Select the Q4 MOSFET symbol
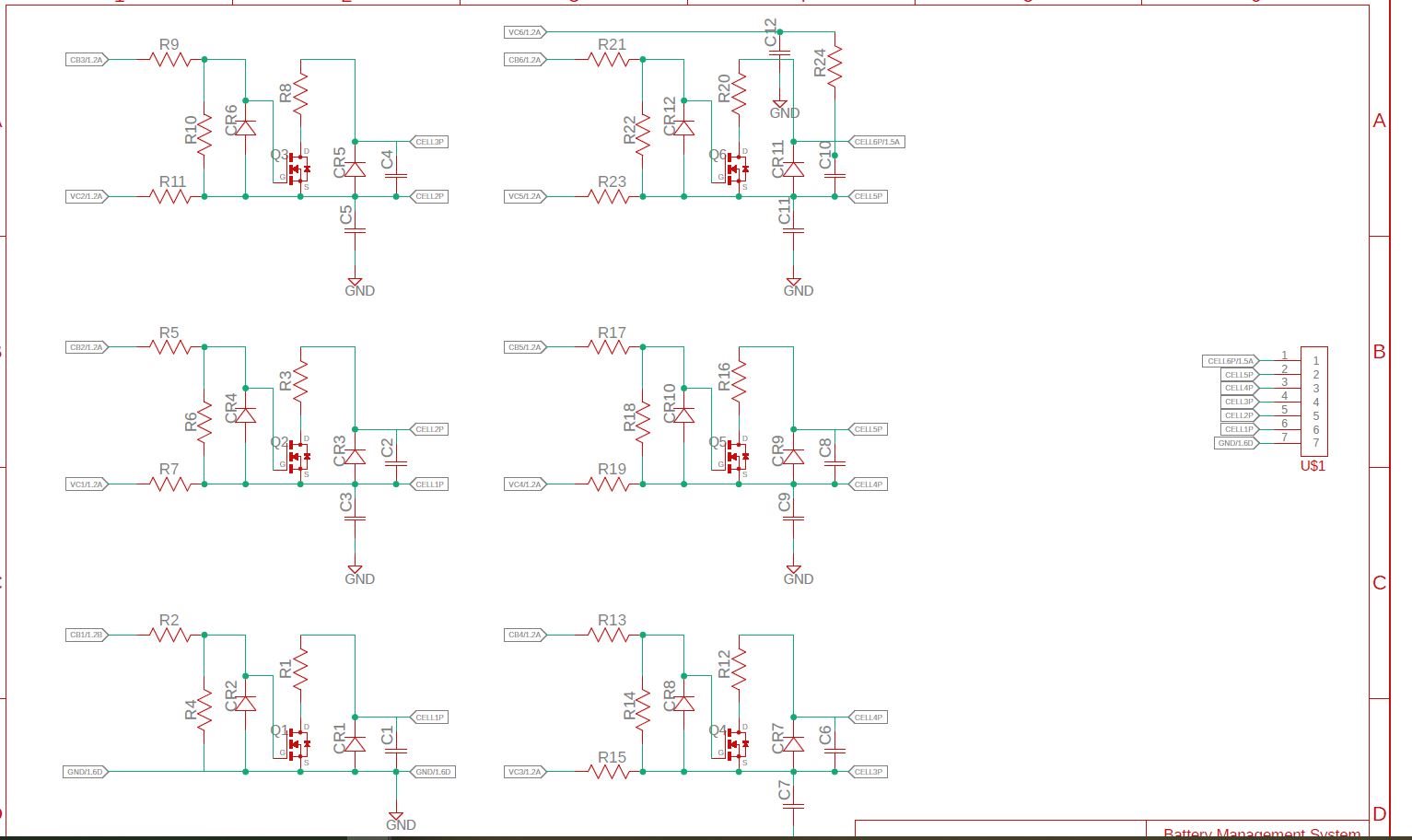 click(737, 744)
